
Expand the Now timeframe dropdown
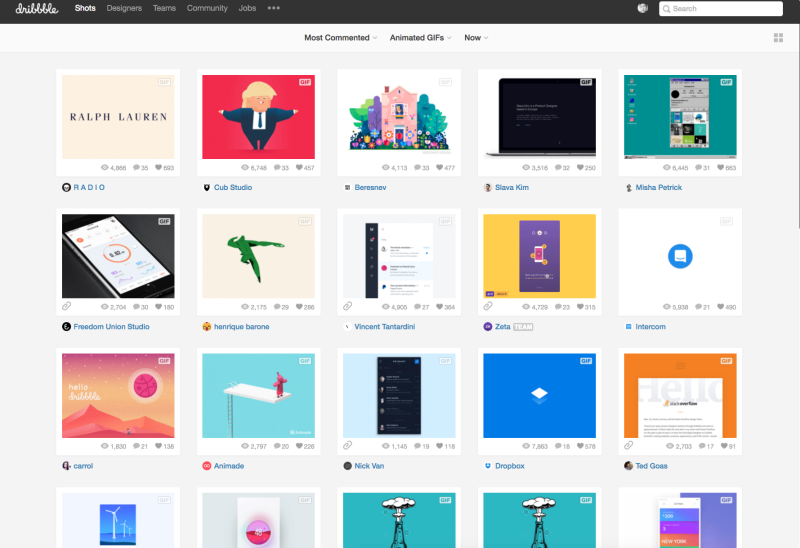(x=476, y=38)
